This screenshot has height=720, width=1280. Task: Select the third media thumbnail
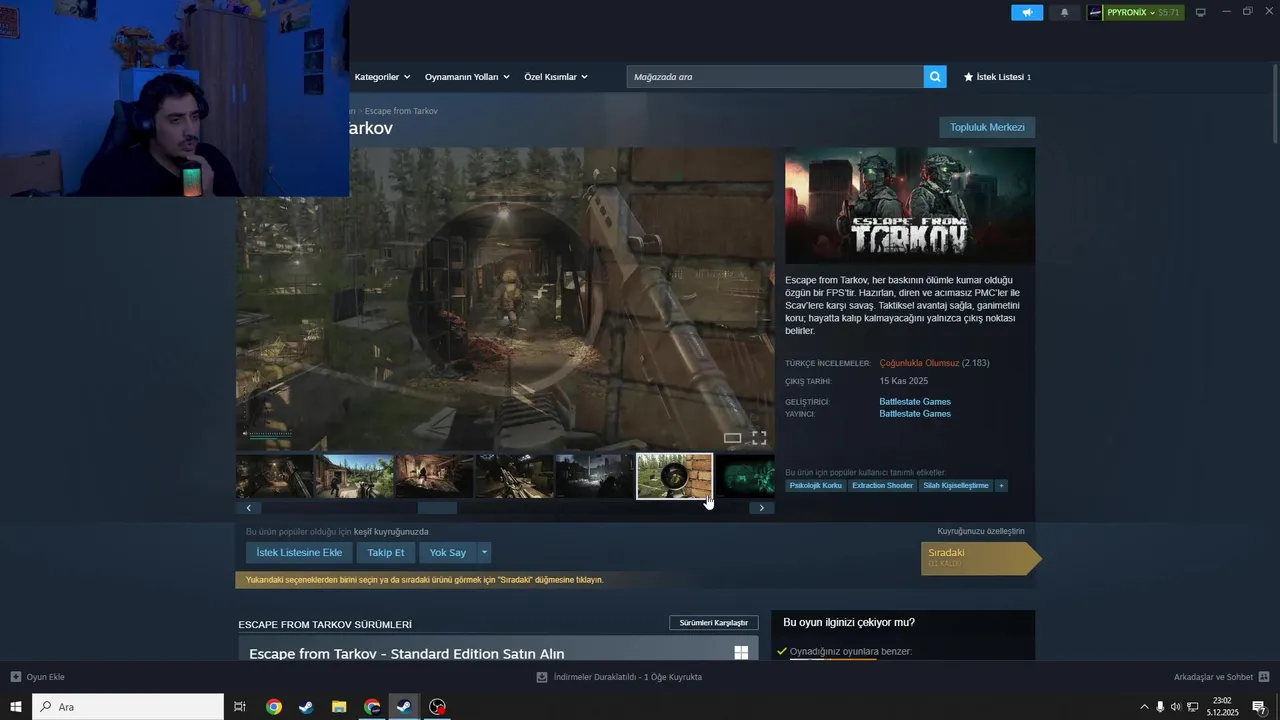pyautogui.click(x=435, y=476)
